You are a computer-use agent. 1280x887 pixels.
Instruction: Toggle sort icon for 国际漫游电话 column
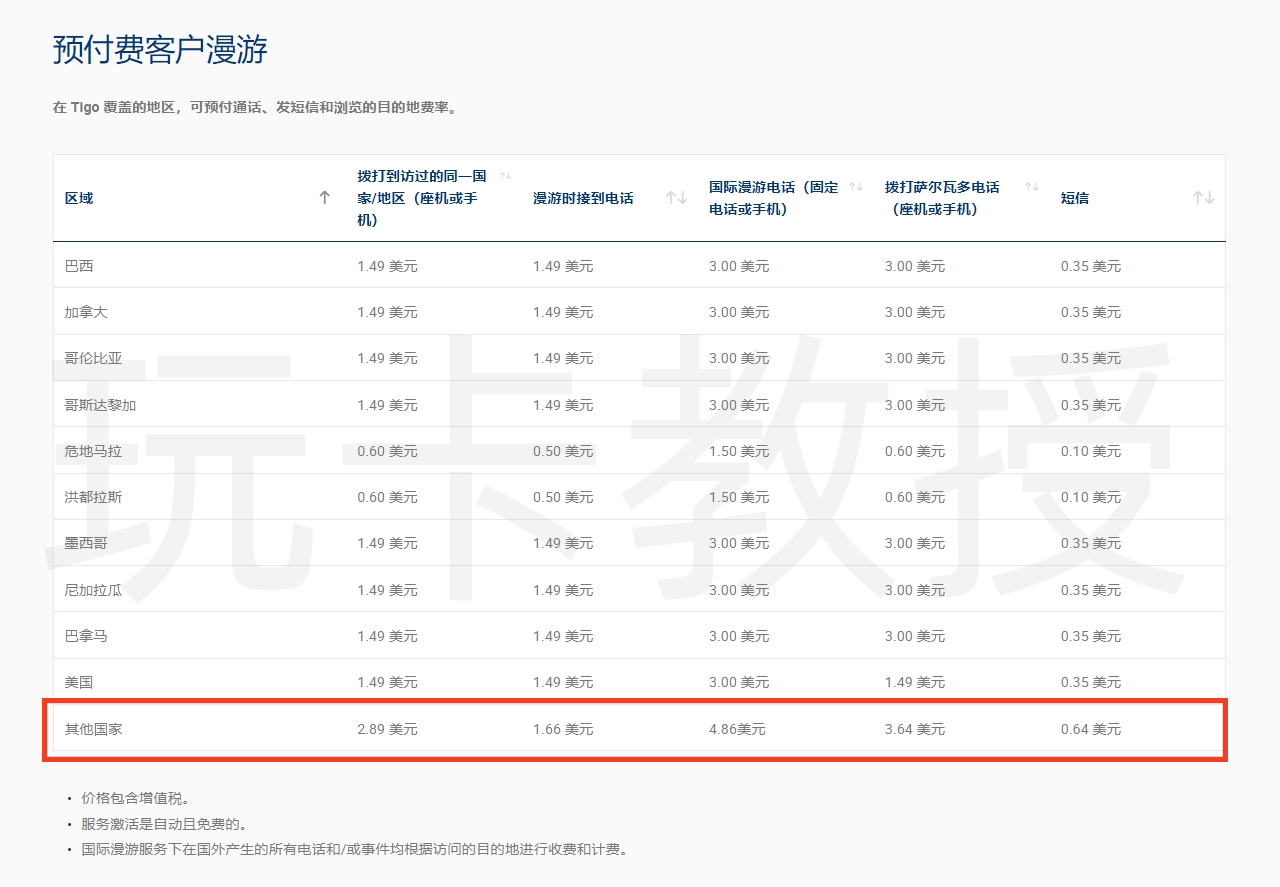[x=856, y=187]
